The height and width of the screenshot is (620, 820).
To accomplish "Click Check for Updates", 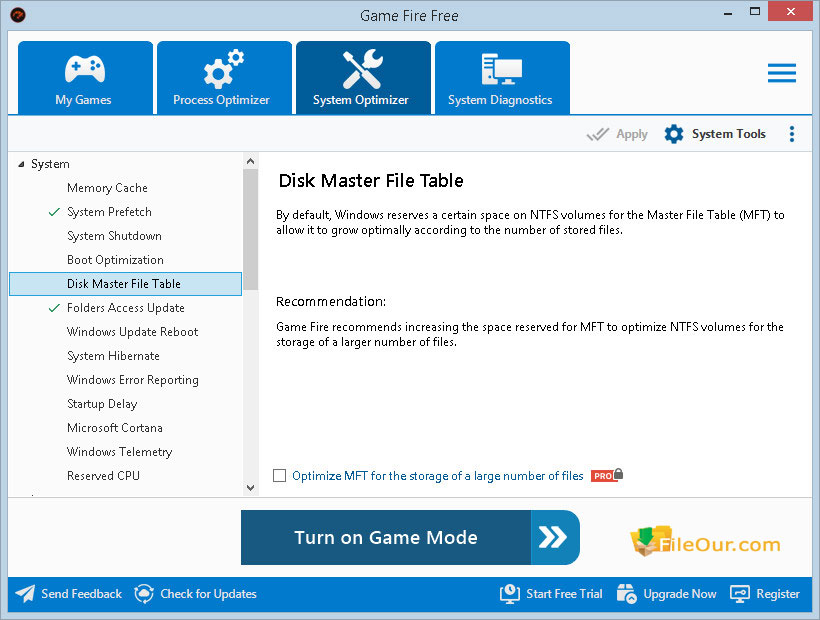I will point(196,594).
